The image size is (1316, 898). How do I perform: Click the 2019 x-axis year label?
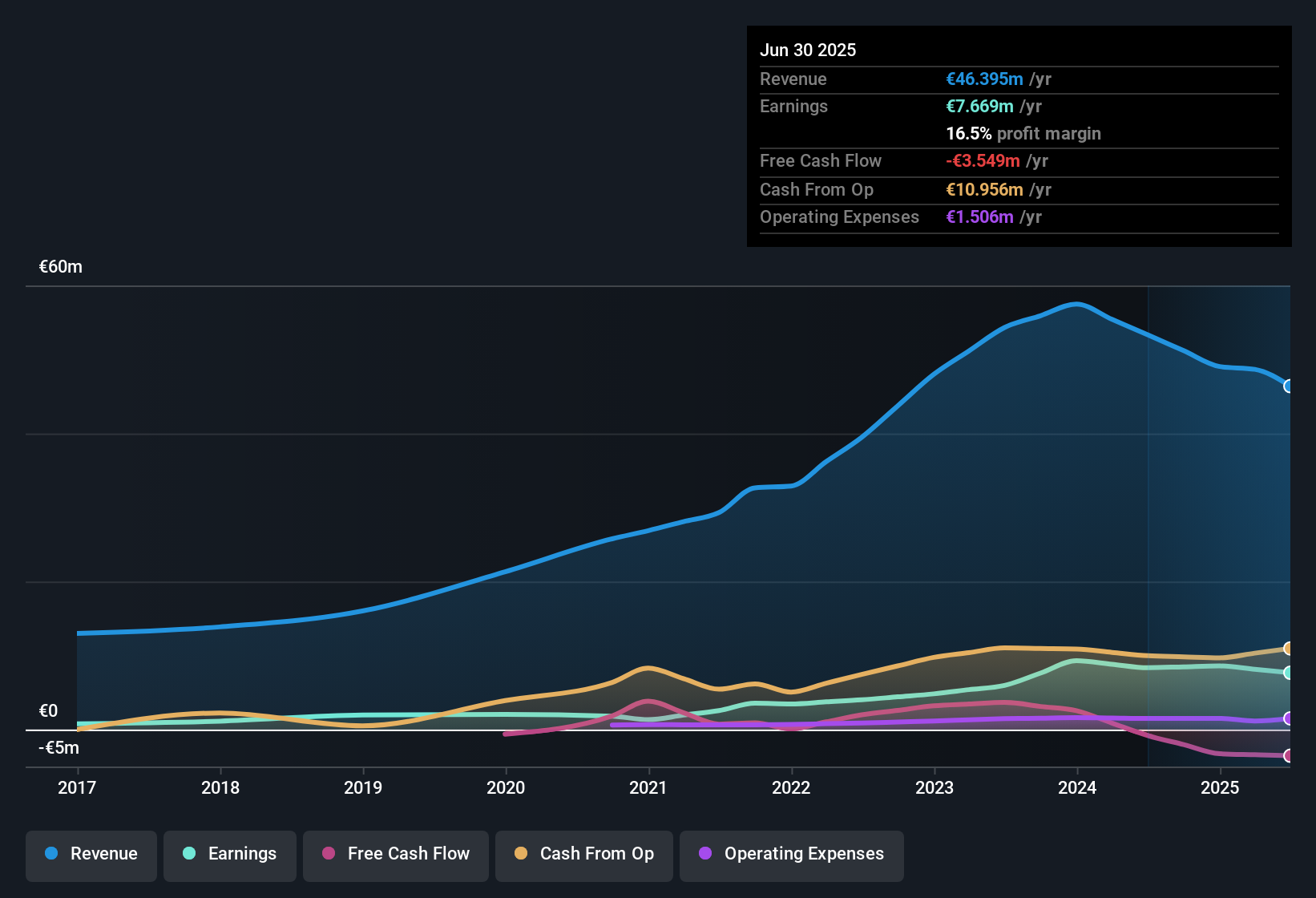363,787
